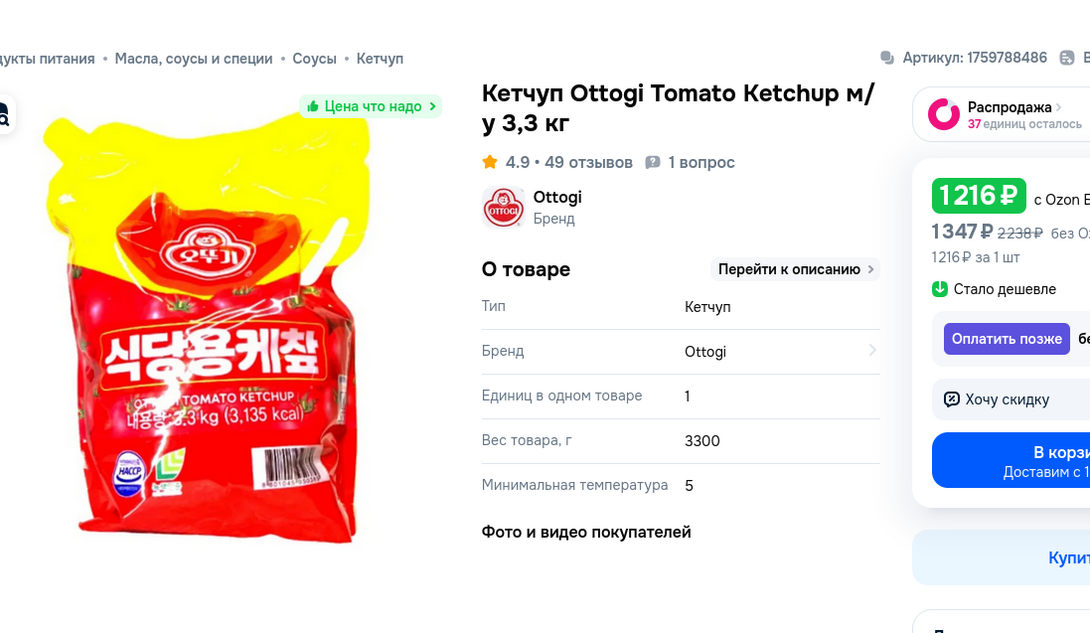This screenshot has width=1090, height=633.
Task: Click the copy icon beside Артикул
Action: tap(887, 58)
